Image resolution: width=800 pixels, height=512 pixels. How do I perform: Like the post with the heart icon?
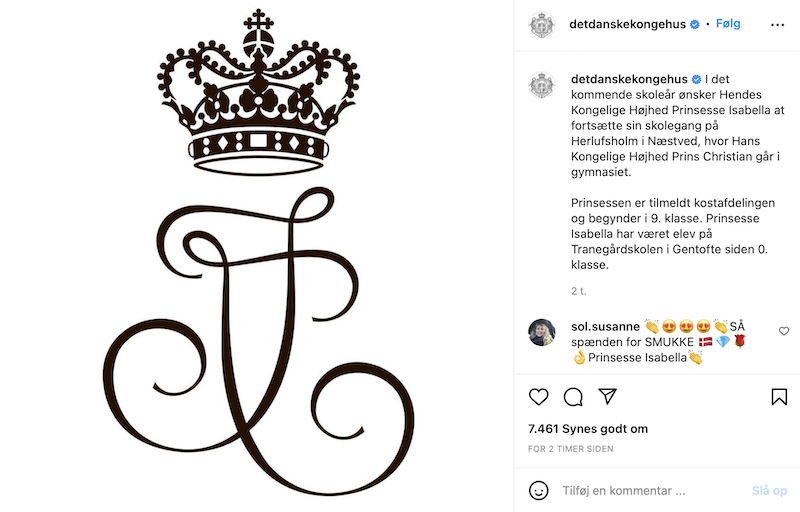[538, 397]
